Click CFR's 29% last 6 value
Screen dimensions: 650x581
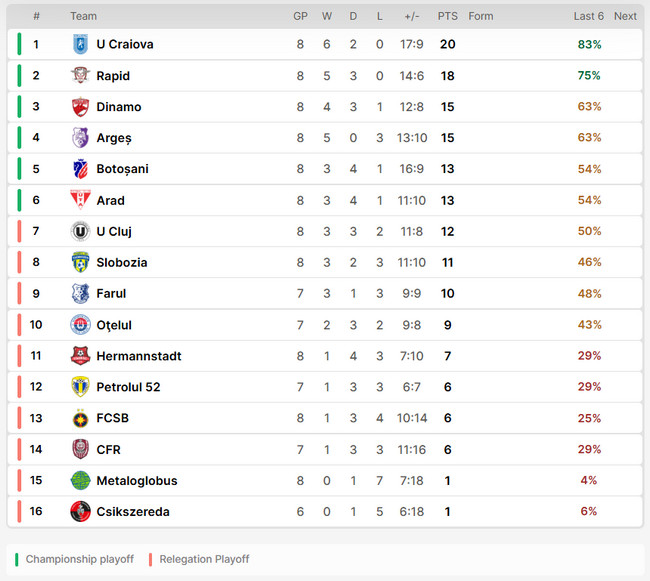click(589, 450)
